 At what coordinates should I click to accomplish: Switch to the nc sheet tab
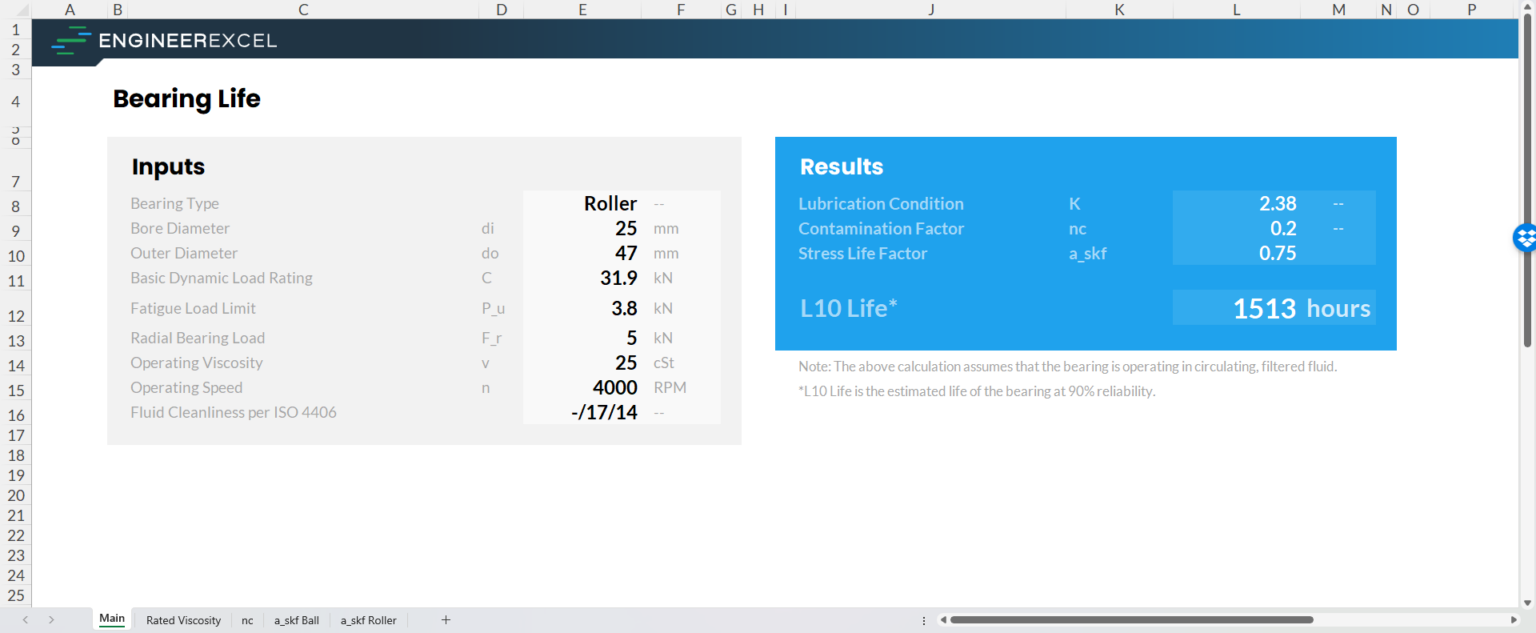click(x=246, y=620)
